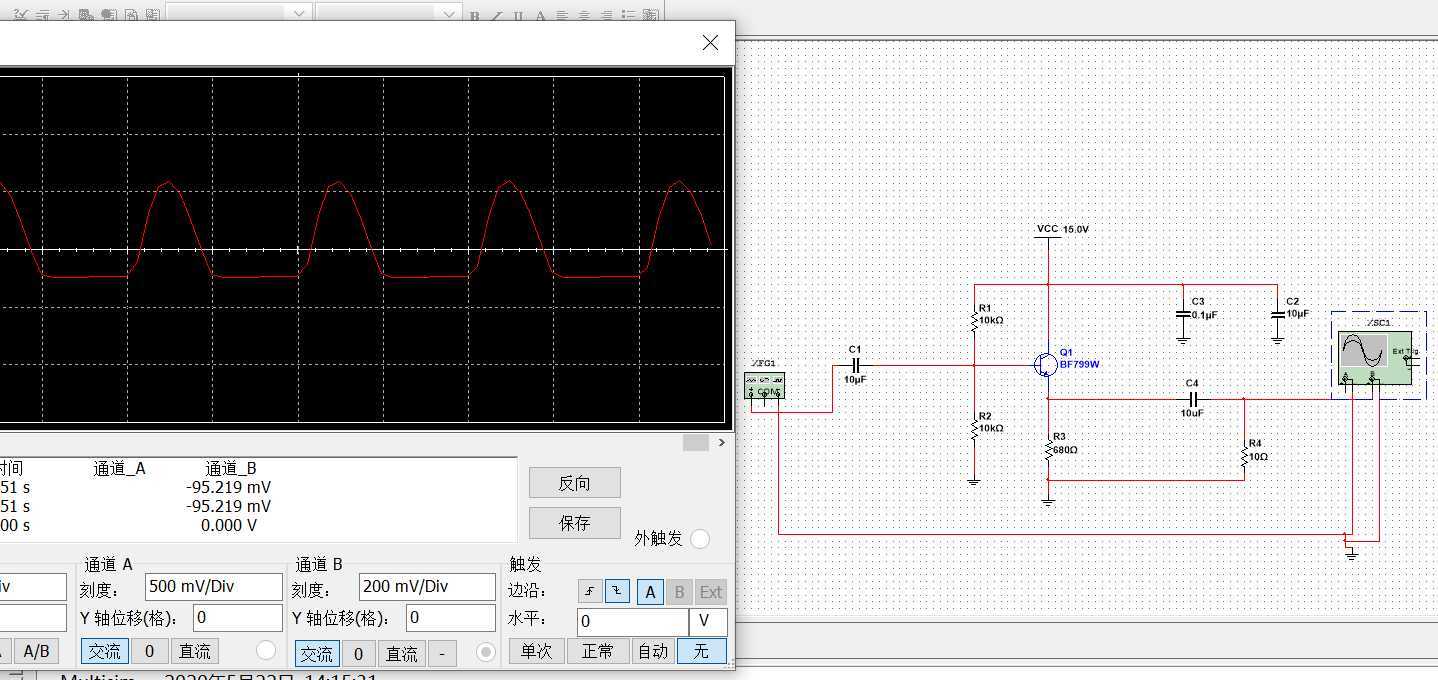The height and width of the screenshot is (680, 1438).
Task: Select the channel A radio circle
Action: [x=266, y=650]
